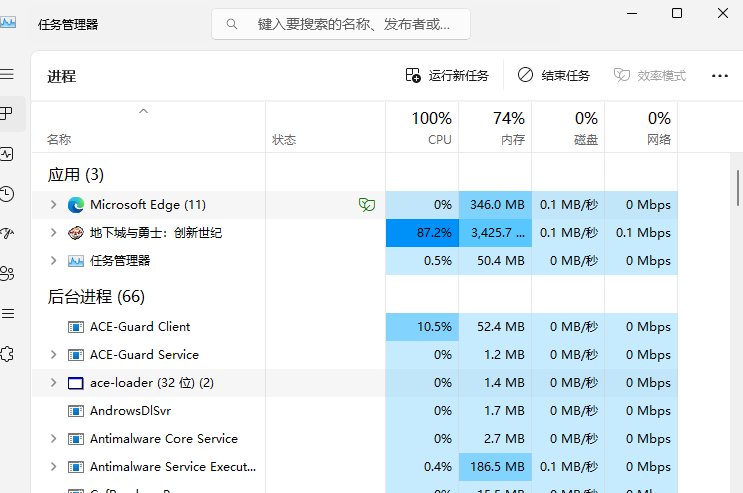Viewport: 743px width, 493px height.
Task: Select the 87.2% CPU cell
Action: pos(422,233)
